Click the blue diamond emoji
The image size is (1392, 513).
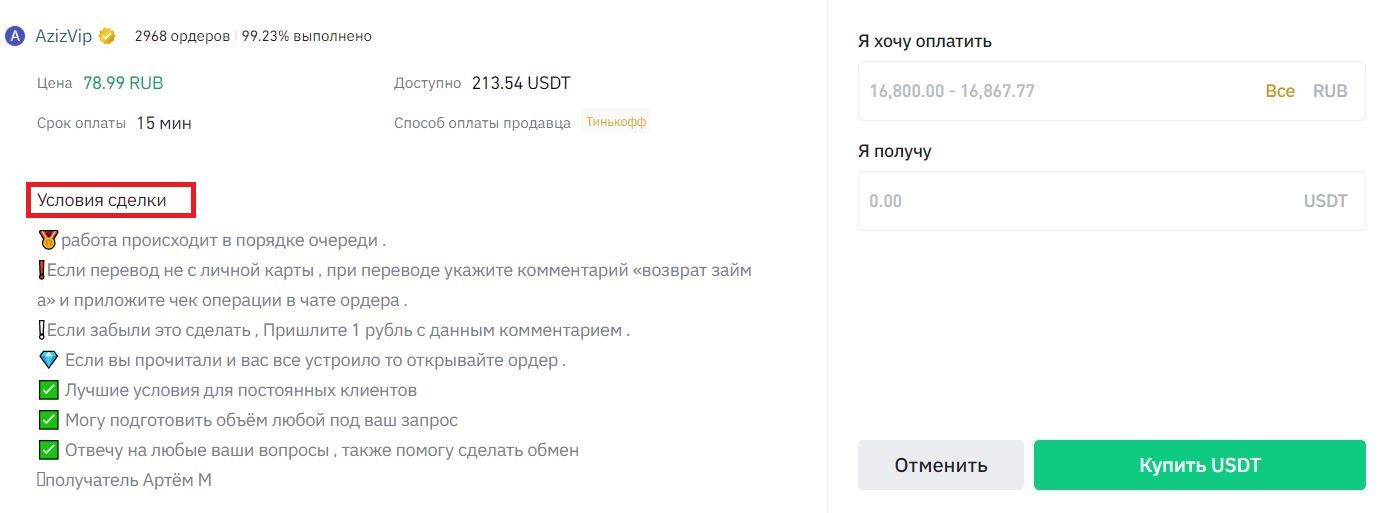click(48, 361)
